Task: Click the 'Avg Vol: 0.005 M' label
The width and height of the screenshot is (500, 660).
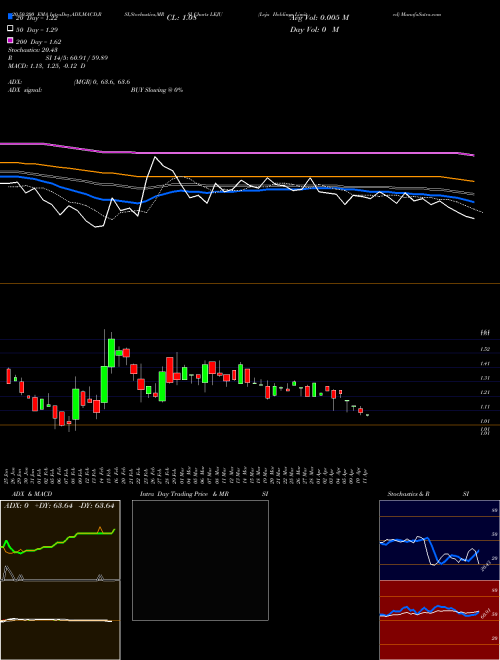Action: 319,18
